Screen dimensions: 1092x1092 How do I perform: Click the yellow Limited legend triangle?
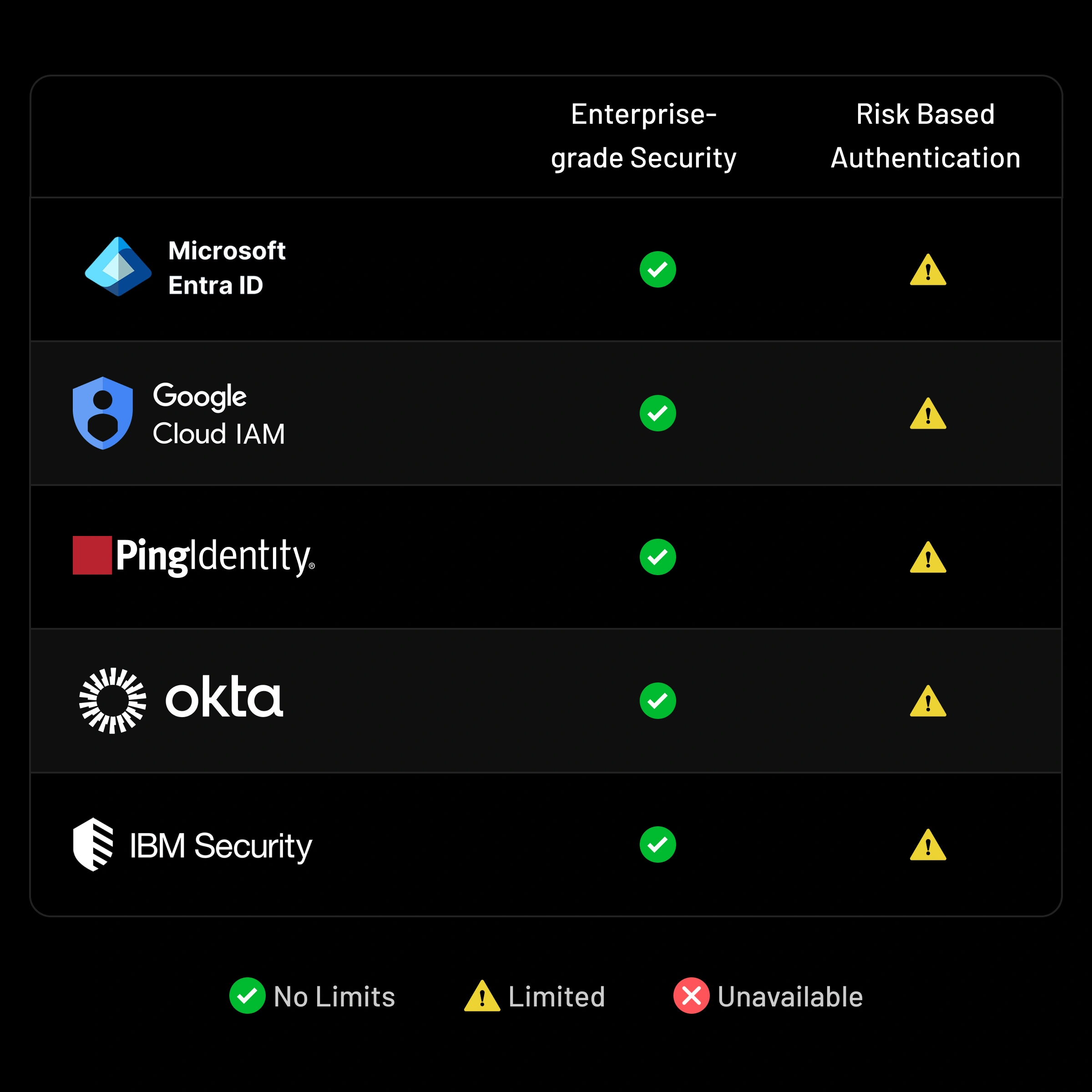coord(481,996)
